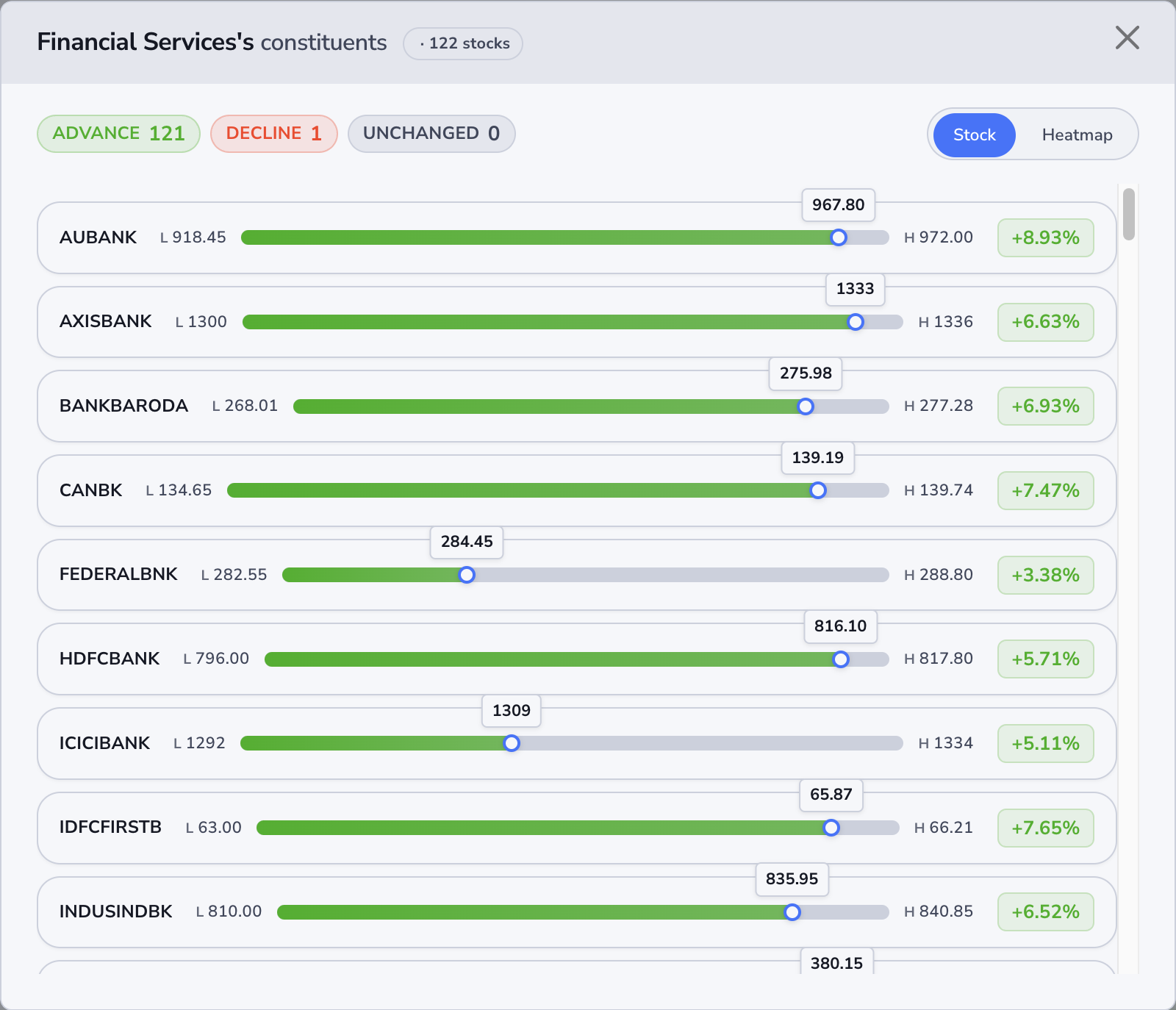
Task: Click the FEDERALBNK ticker name
Action: pos(118,575)
